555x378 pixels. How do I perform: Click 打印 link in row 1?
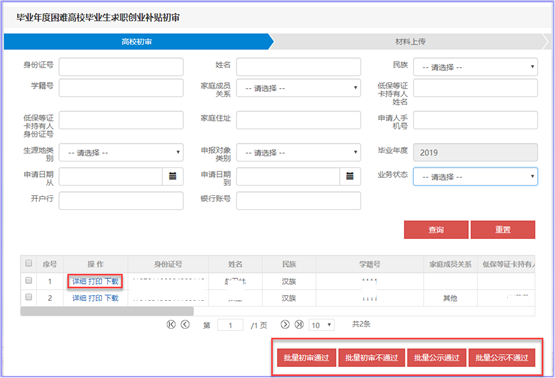tap(95, 281)
